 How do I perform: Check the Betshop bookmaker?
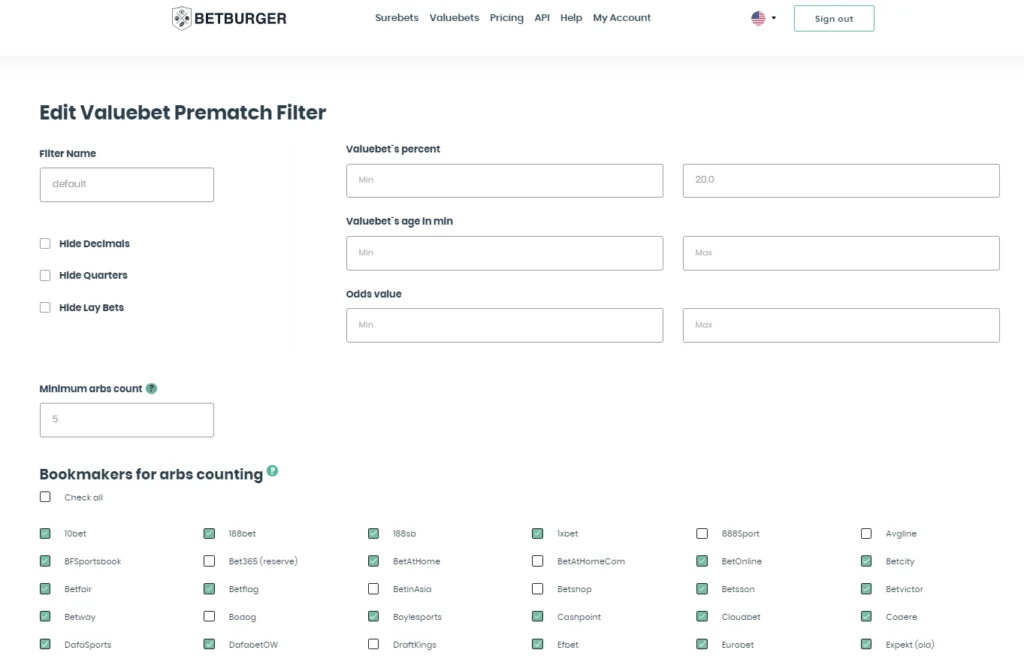(x=537, y=589)
